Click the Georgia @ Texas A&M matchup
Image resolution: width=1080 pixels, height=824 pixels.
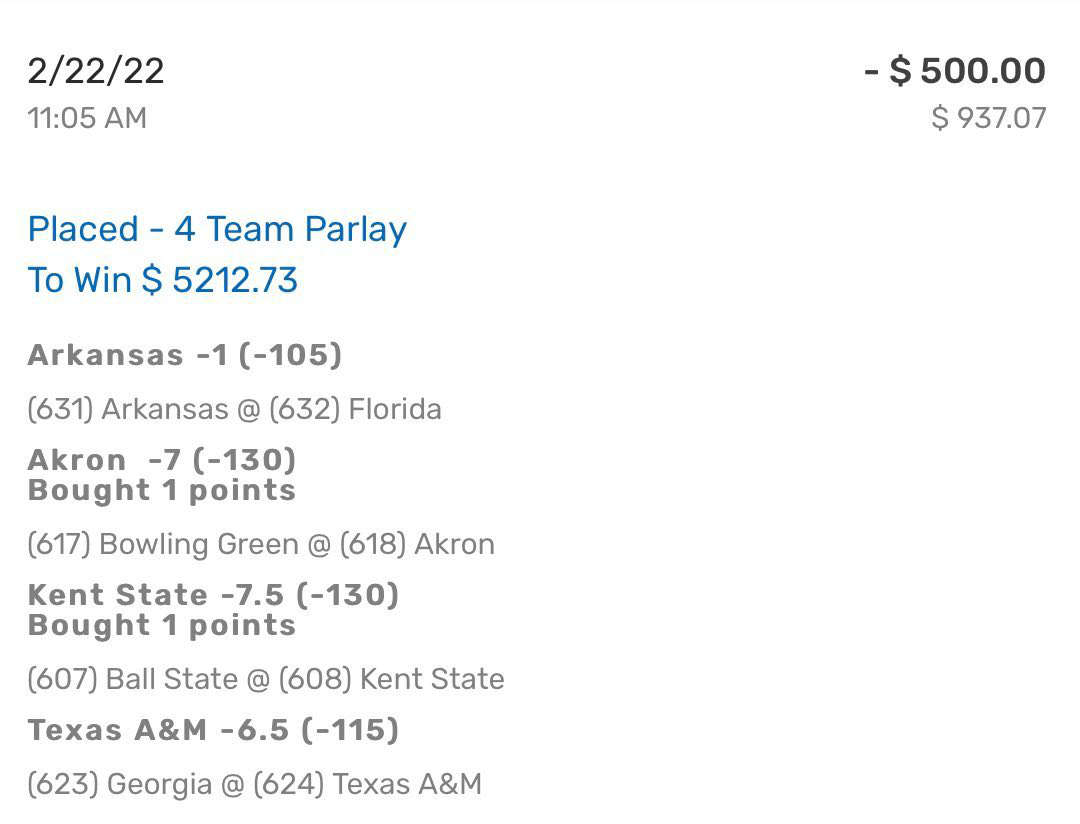pos(255,784)
